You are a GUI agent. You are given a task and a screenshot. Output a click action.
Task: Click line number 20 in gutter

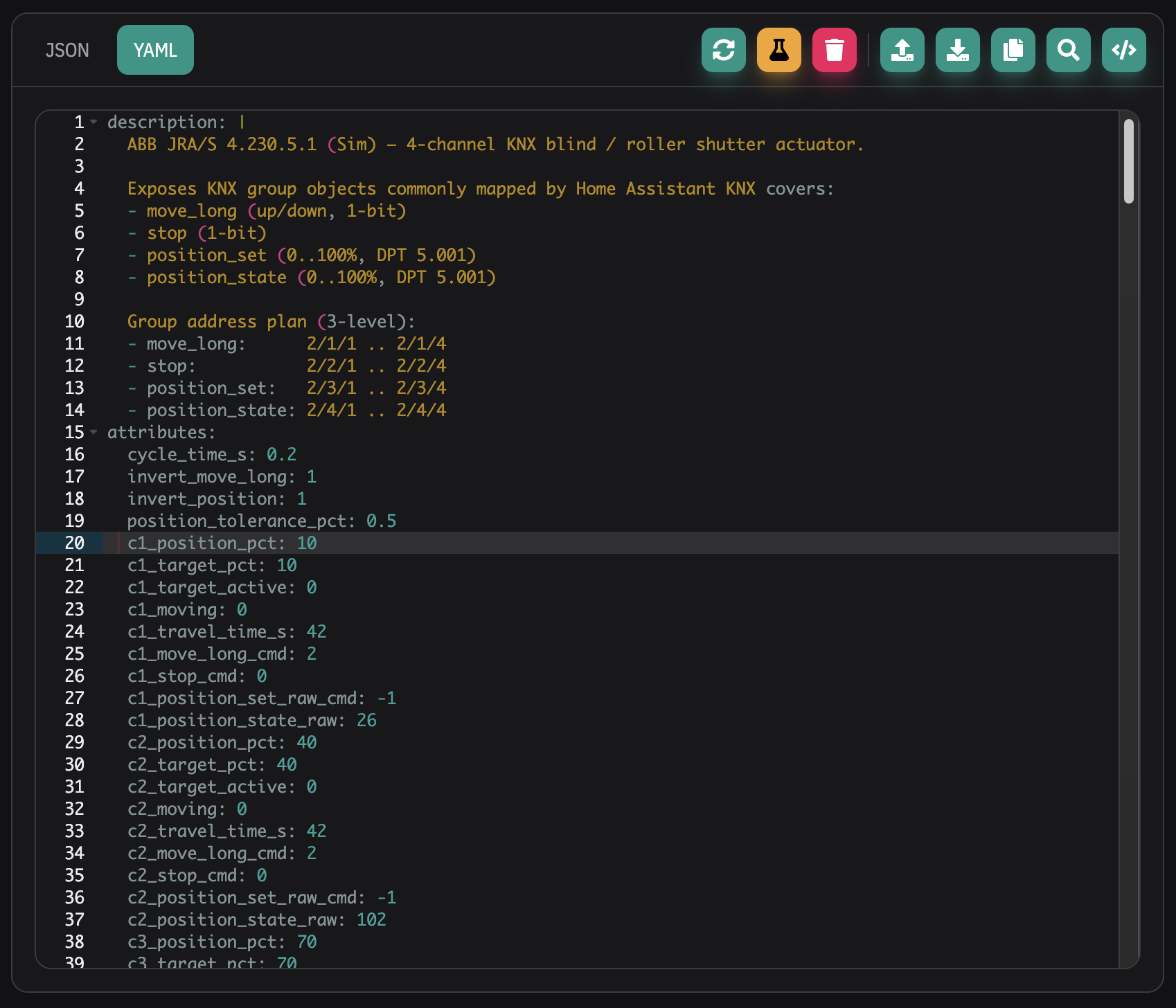[x=74, y=543]
